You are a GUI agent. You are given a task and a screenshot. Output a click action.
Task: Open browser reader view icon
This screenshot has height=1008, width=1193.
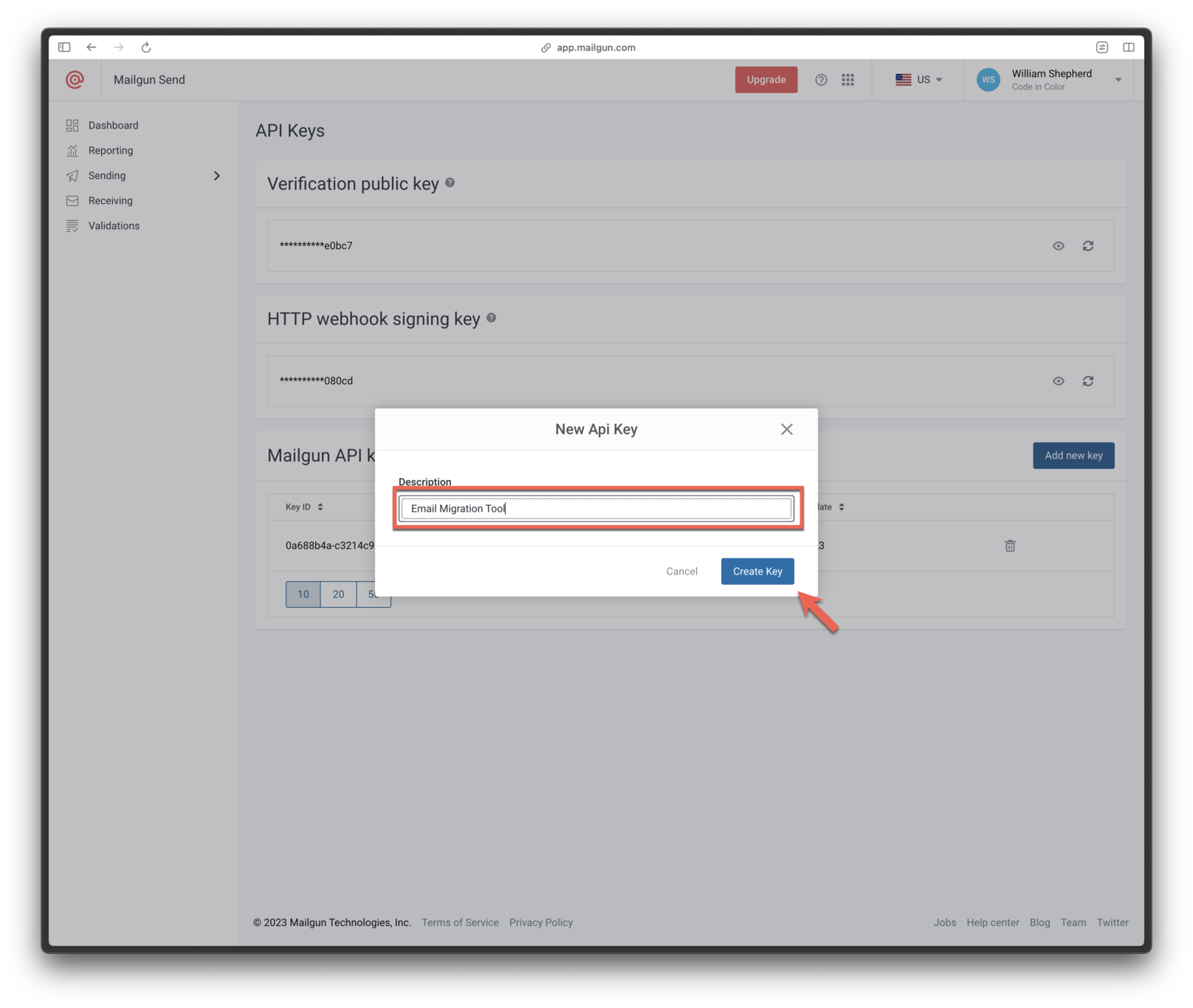pos(1101,47)
